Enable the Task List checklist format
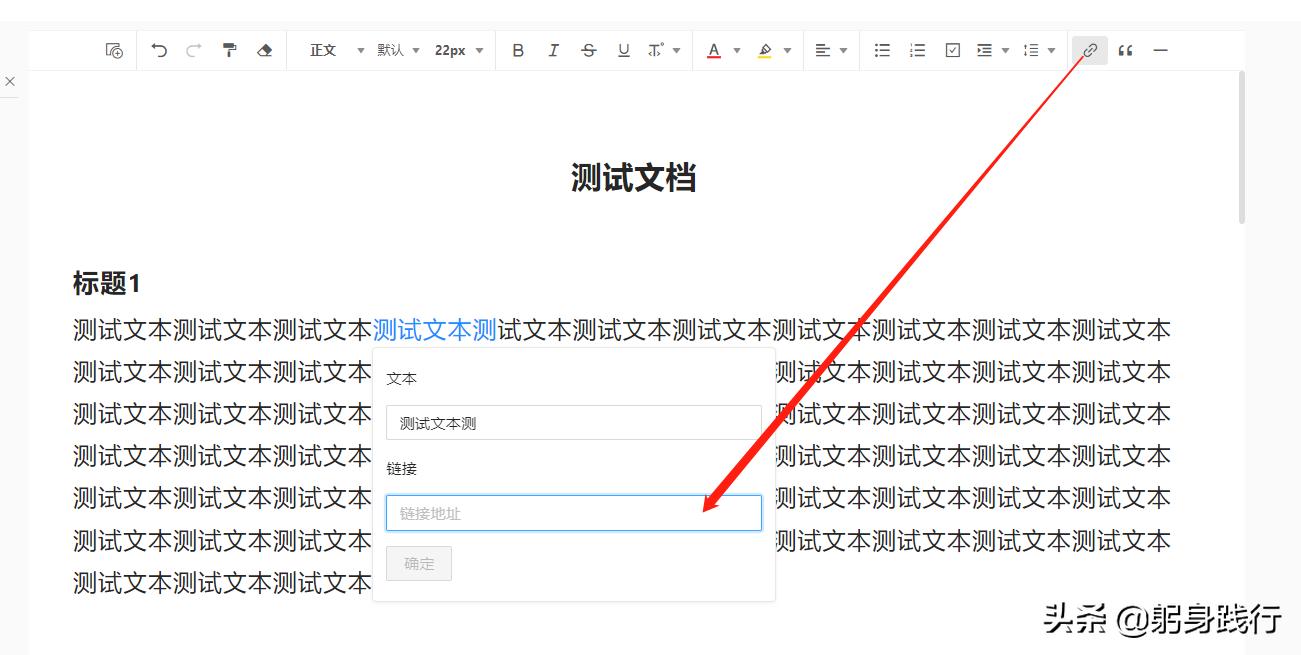This screenshot has height=655, width=1301. (951, 50)
